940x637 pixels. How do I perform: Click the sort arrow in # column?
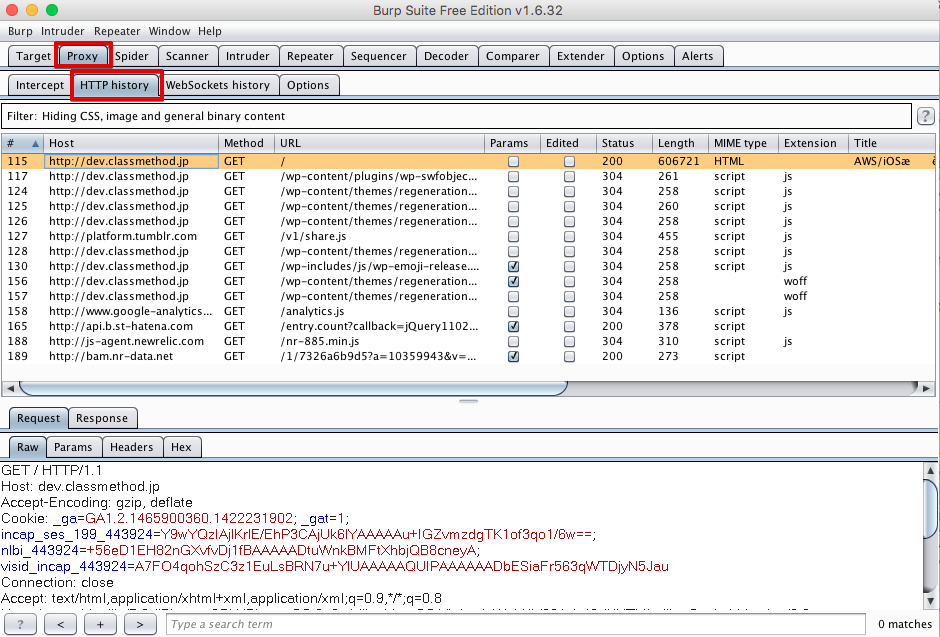pos(36,143)
